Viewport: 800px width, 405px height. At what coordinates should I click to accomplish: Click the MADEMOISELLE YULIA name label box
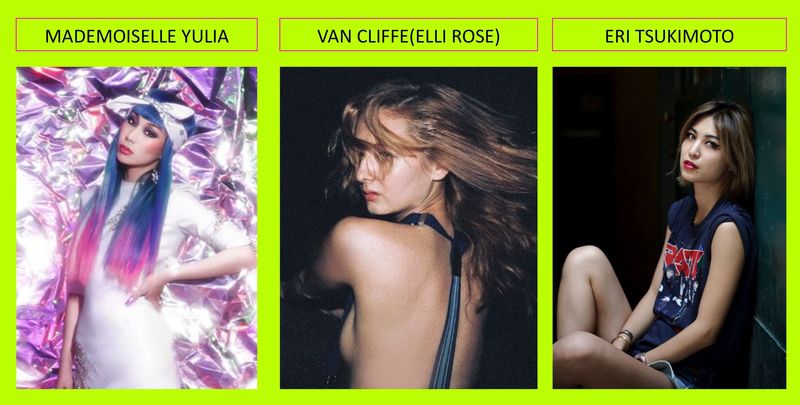[137, 35]
